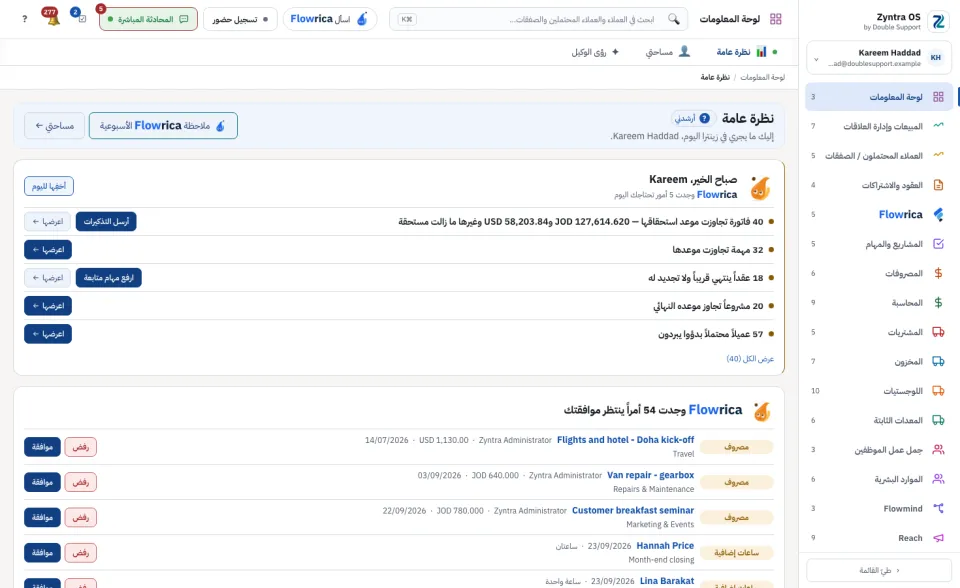Switch to the رؤى الوكيل tab
This screenshot has width=960, height=588.
click(x=595, y=52)
